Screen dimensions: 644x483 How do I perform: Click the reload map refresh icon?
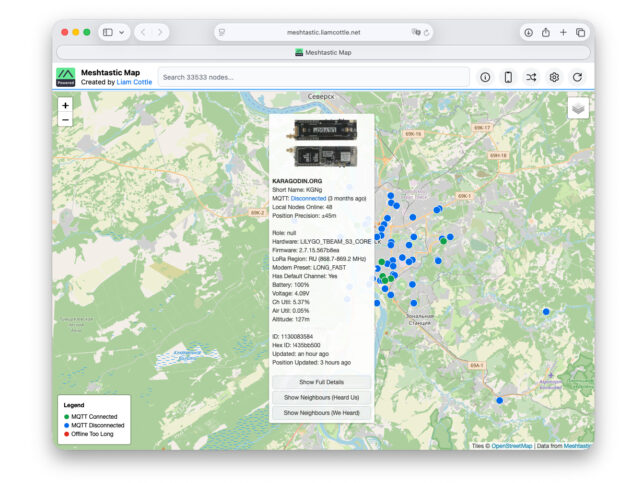(577, 77)
